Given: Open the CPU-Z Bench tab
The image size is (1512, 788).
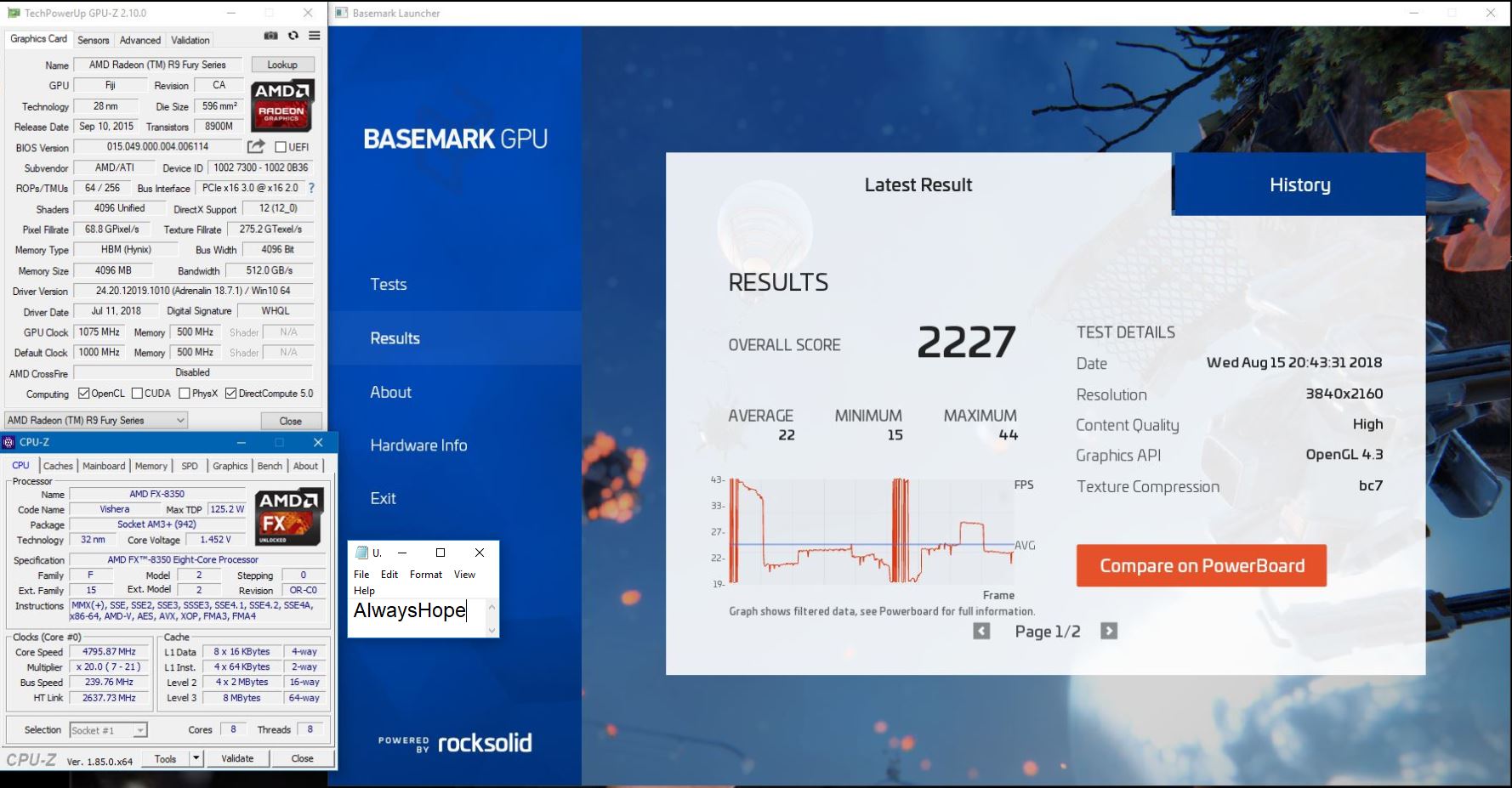Looking at the screenshot, I should [270, 466].
